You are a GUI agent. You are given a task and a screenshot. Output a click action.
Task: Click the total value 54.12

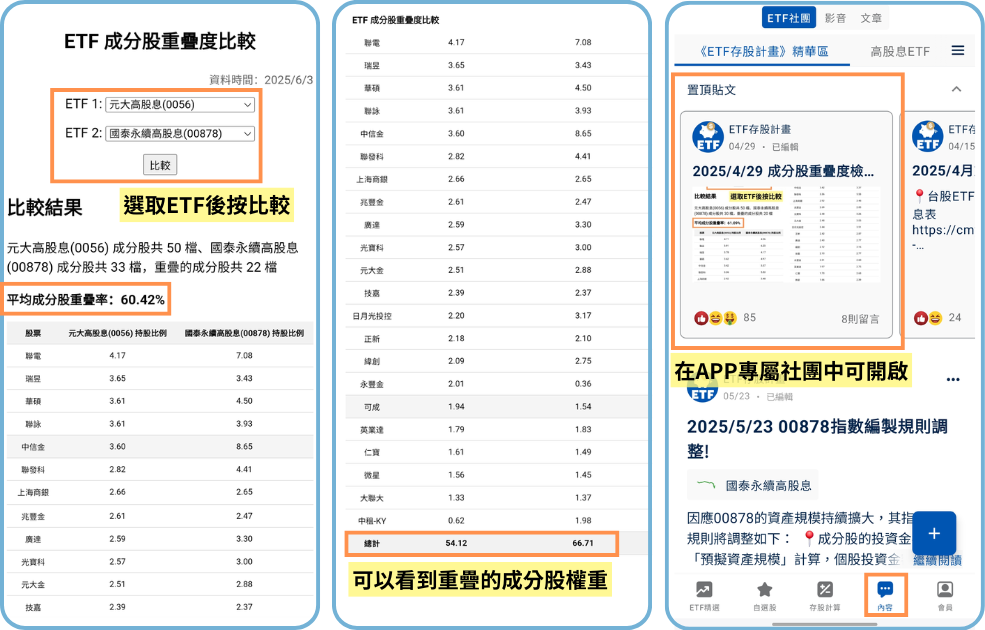tap(456, 543)
